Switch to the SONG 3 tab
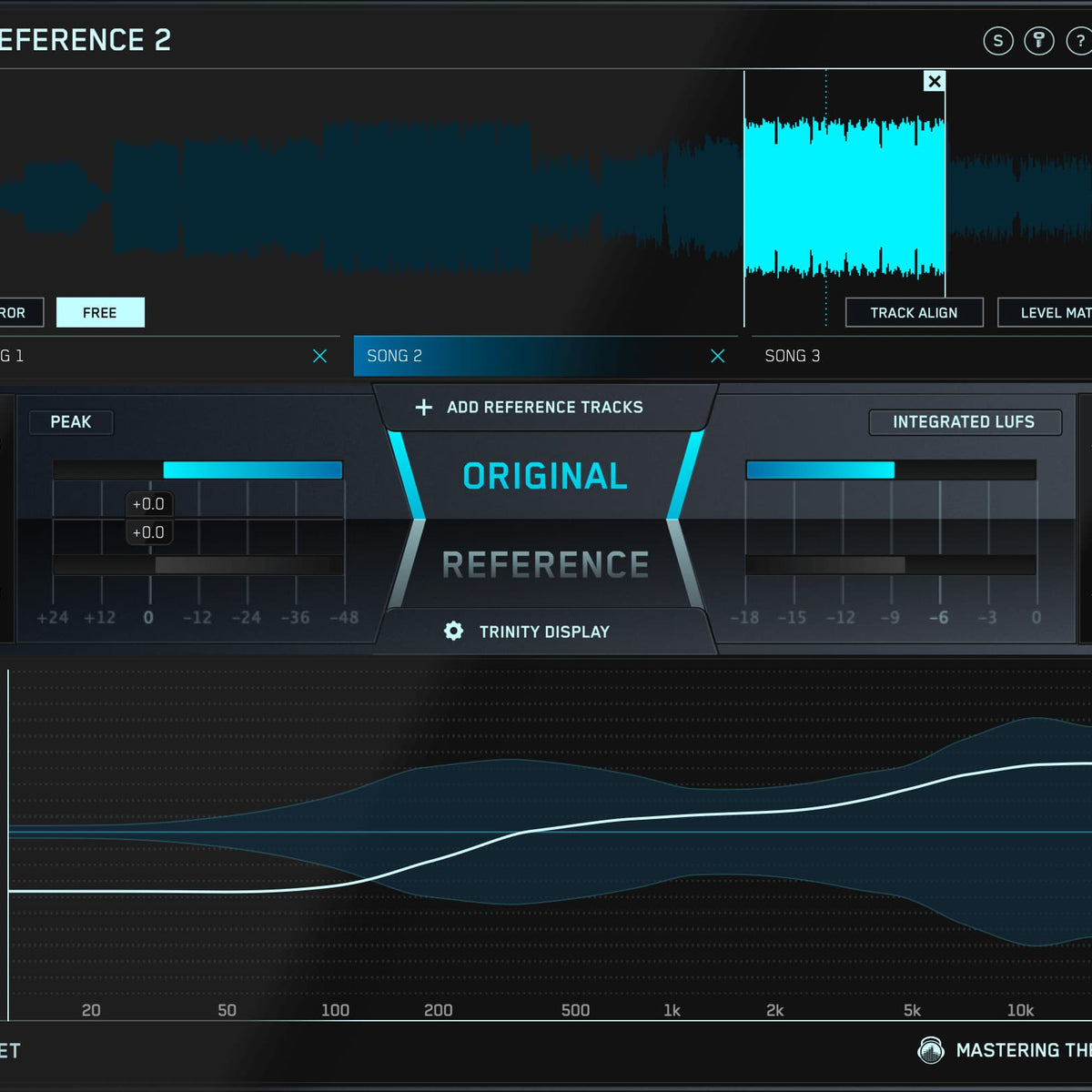The image size is (1092, 1092). [793, 356]
